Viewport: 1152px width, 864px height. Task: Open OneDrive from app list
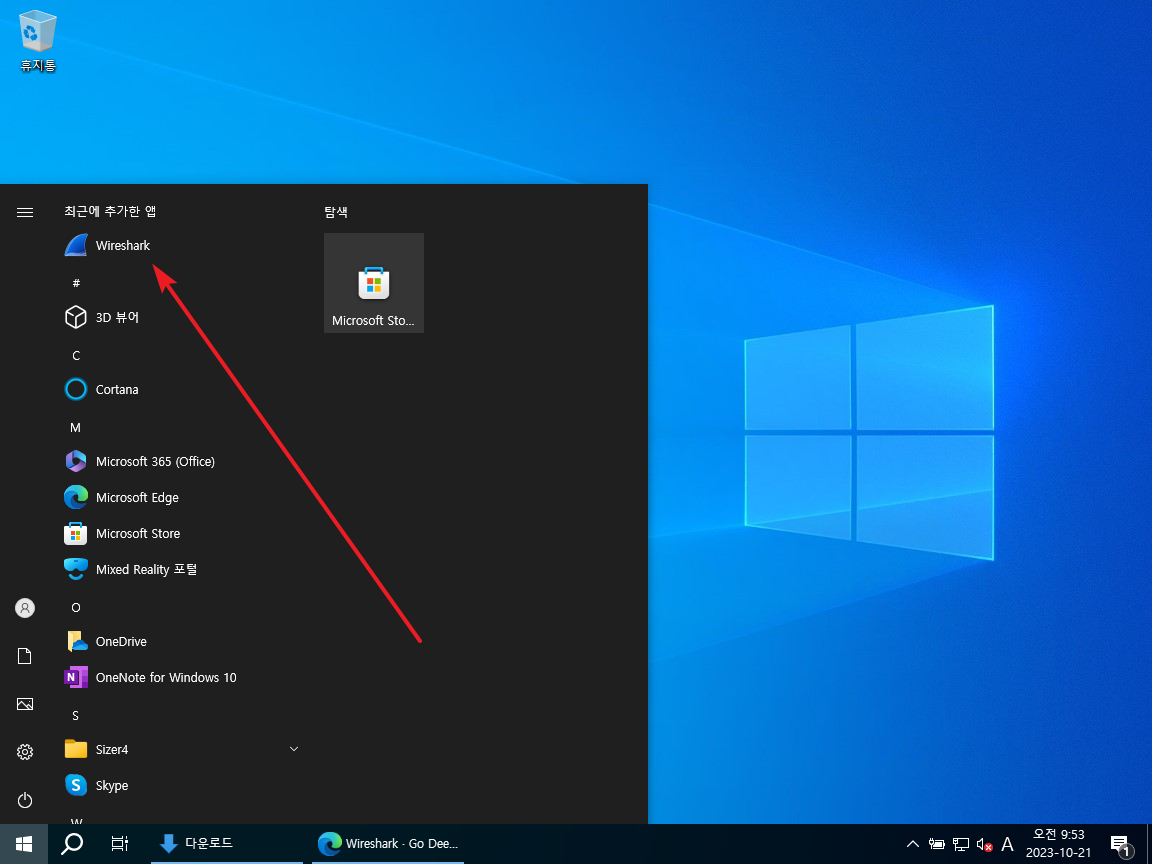click(181, 641)
